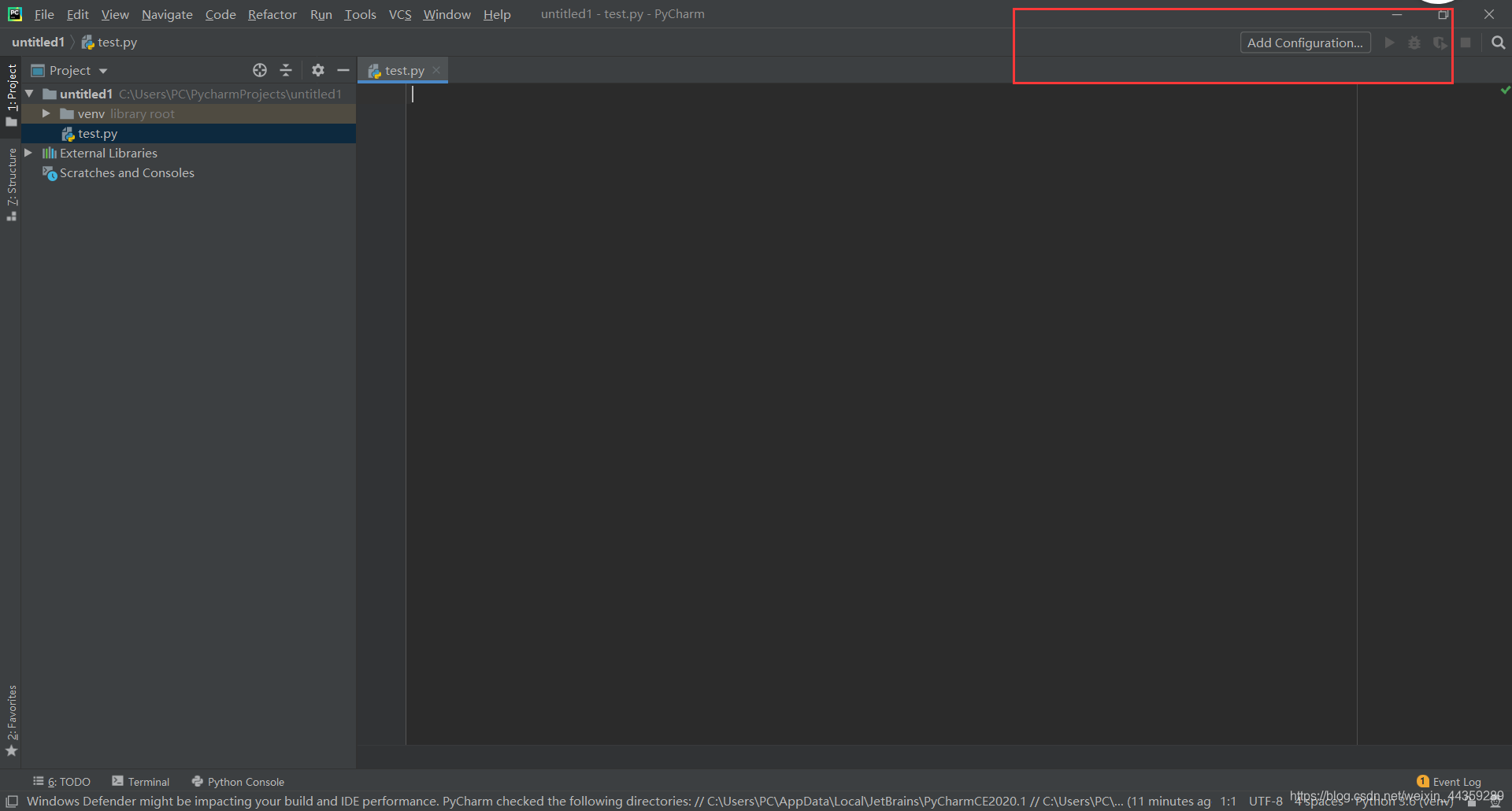Click Add Configuration... button

coord(1305,43)
